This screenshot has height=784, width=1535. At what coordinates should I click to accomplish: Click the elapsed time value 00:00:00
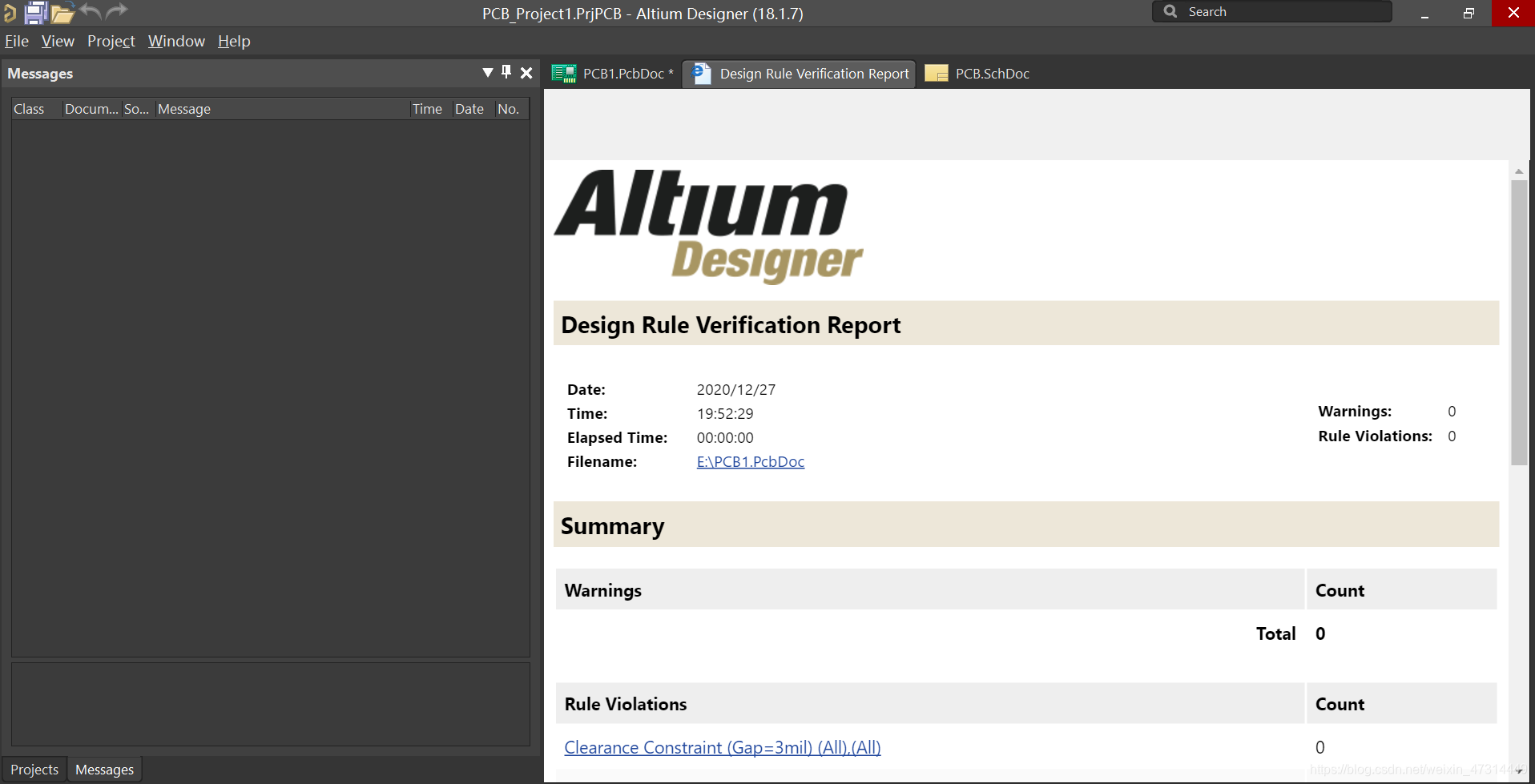point(725,438)
